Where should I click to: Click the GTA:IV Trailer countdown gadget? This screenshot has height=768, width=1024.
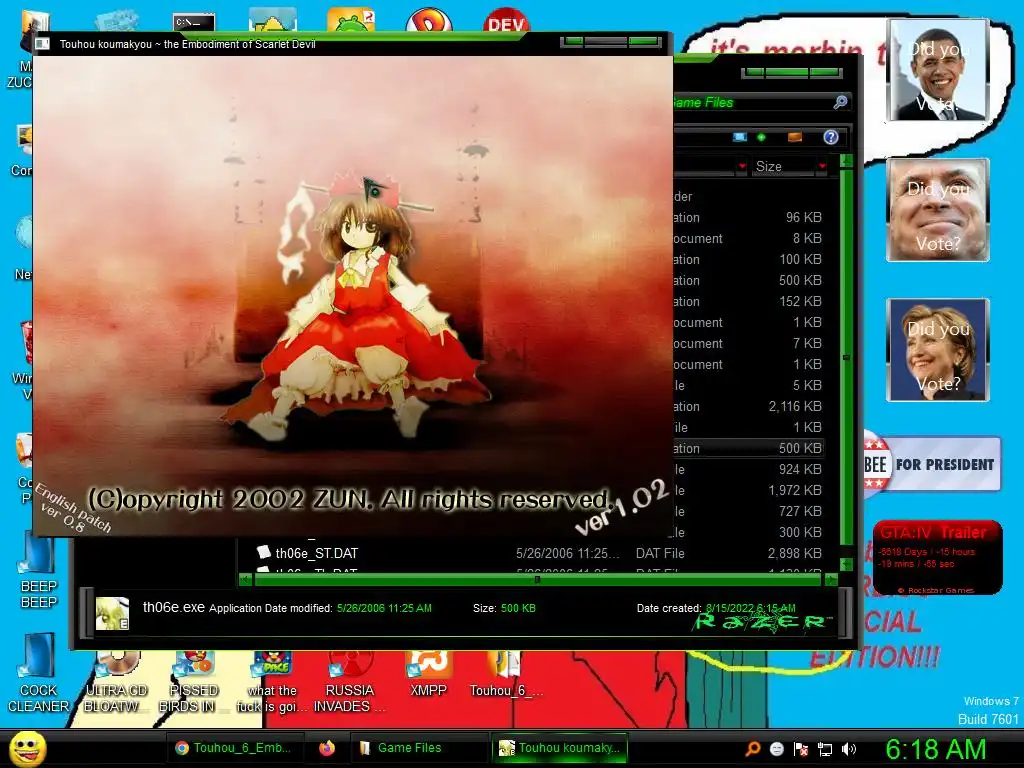[937, 557]
